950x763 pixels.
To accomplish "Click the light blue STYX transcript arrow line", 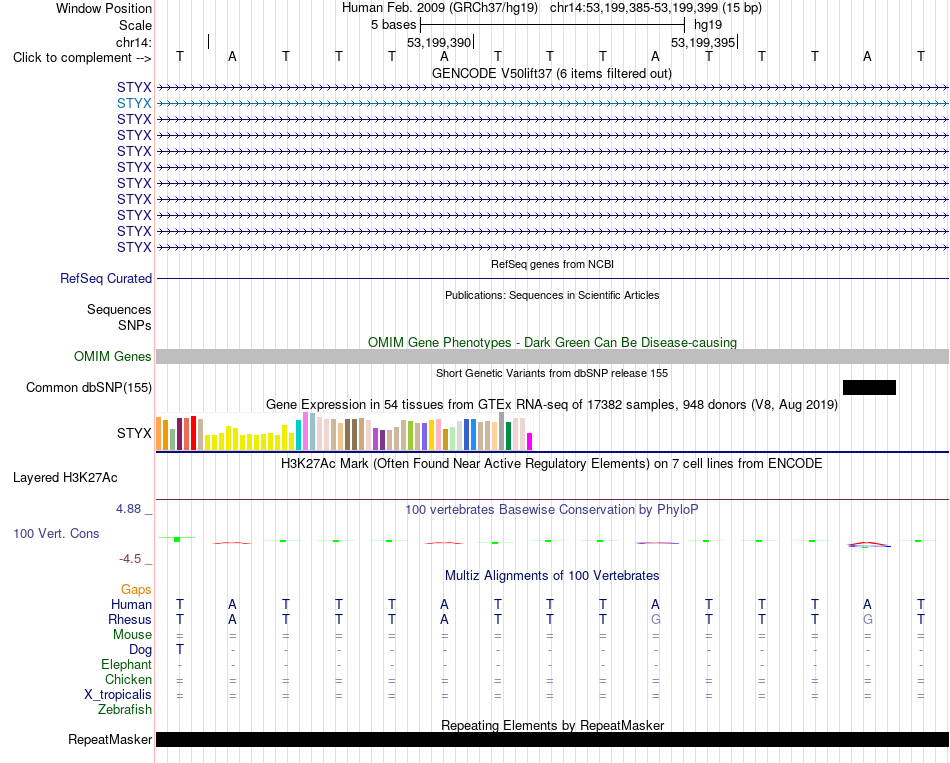I will [552, 104].
